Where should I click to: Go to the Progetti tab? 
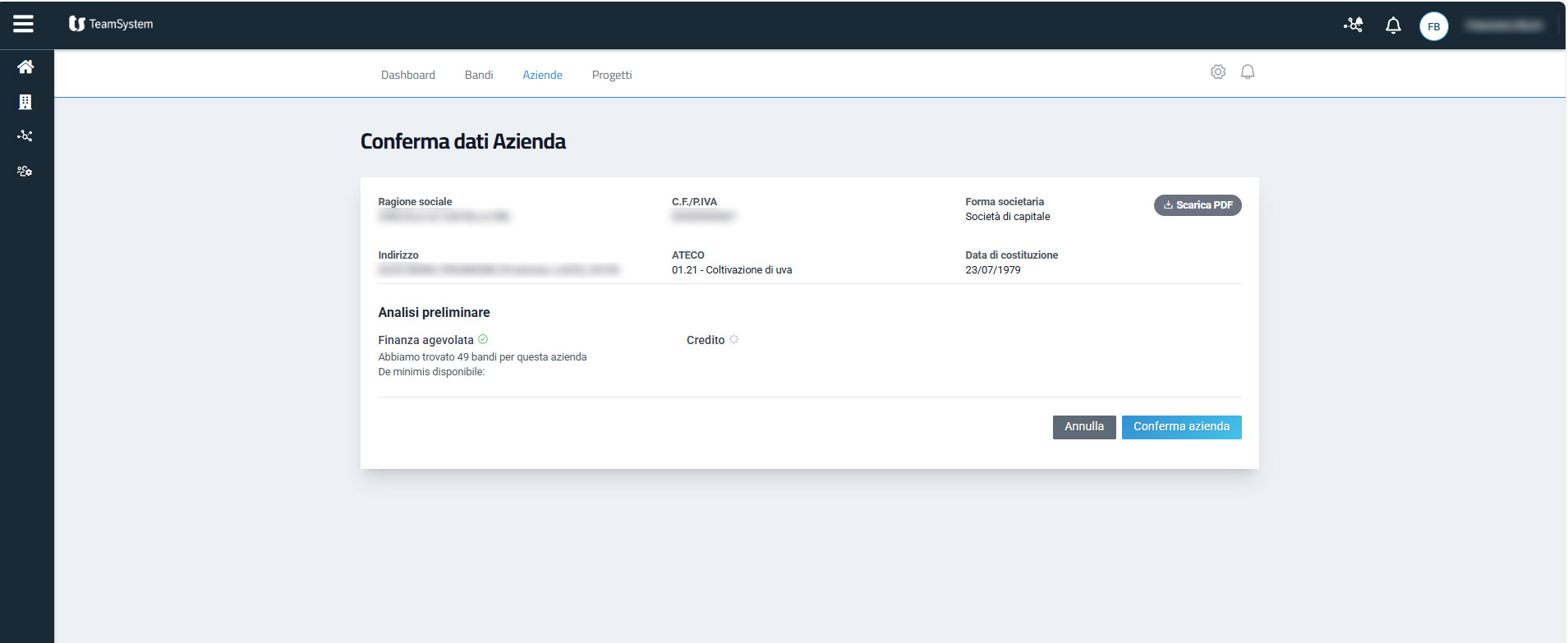pos(612,75)
